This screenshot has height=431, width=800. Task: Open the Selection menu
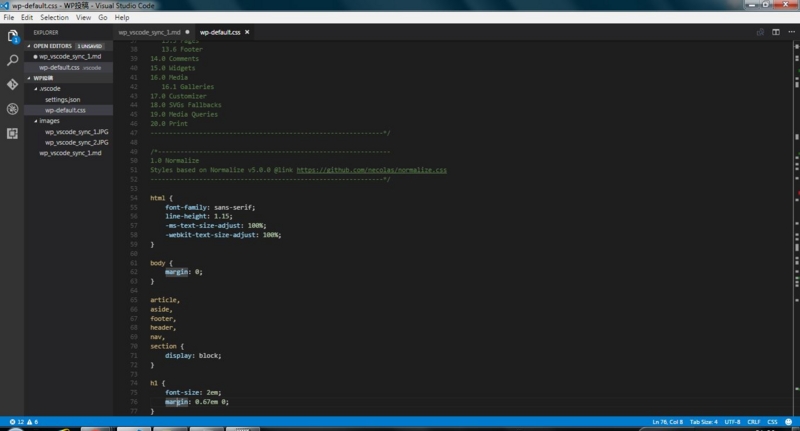[54, 17]
